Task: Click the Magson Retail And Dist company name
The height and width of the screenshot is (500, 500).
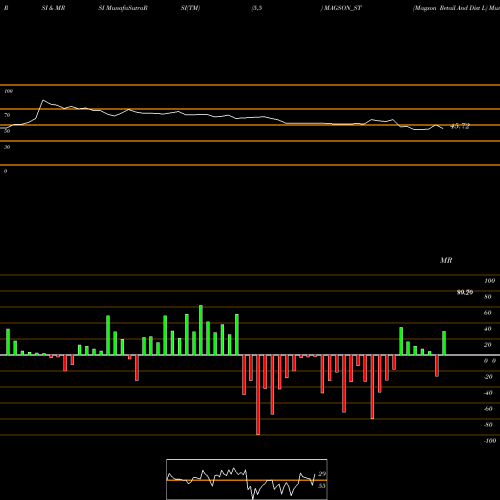Action: pyautogui.click(x=451, y=8)
